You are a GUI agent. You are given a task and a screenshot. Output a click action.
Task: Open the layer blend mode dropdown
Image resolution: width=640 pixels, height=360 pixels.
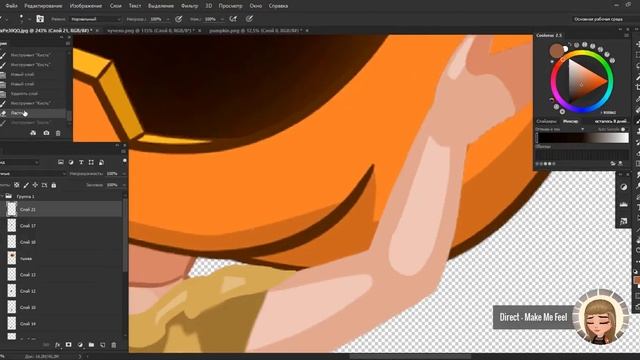click(x=33, y=174)
